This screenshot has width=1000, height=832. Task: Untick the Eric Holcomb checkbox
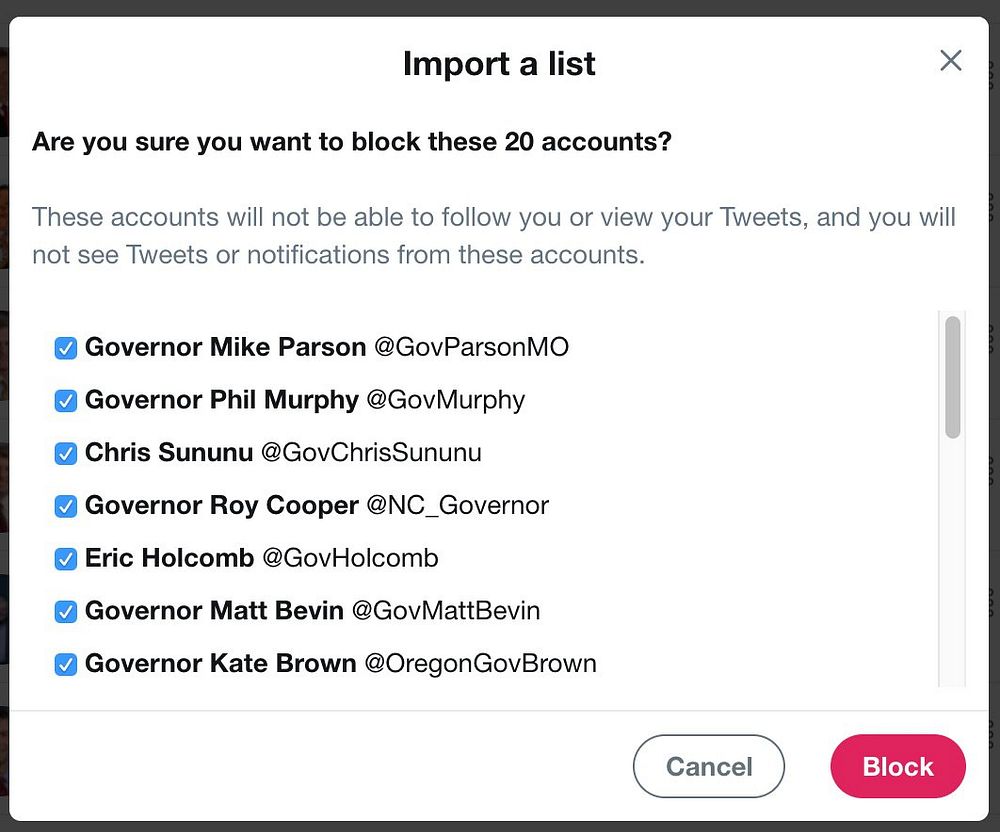(x=66, y=558)
